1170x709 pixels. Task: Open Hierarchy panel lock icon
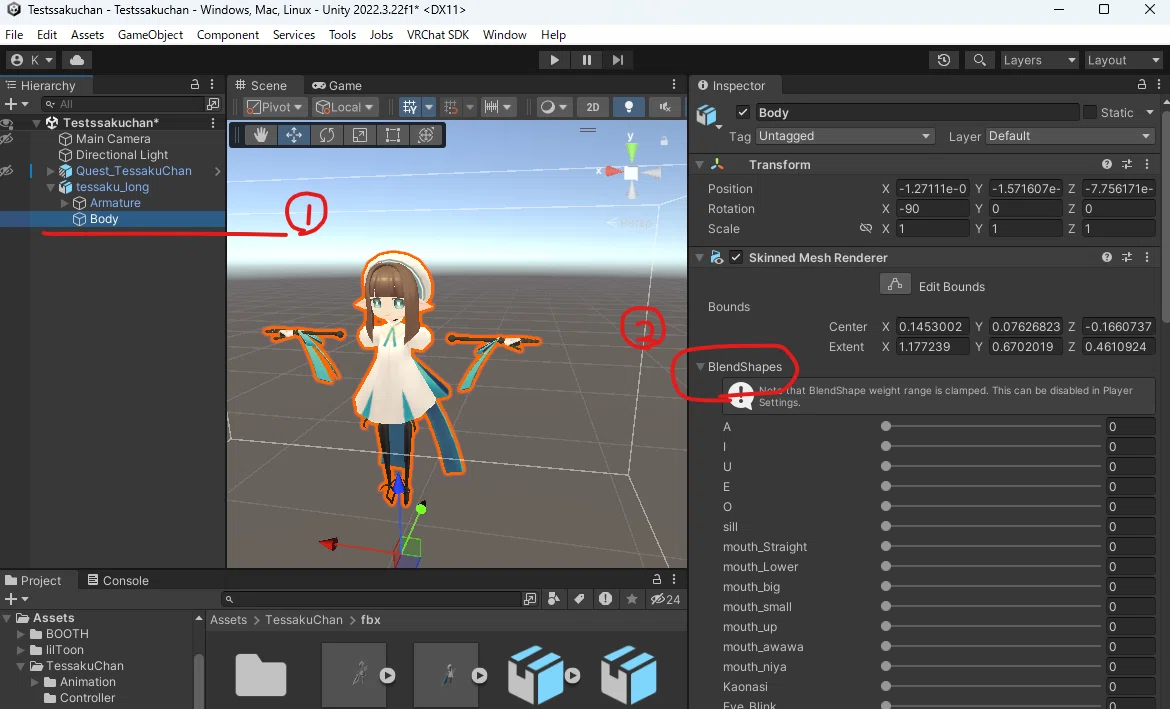(x=195, y=84)
